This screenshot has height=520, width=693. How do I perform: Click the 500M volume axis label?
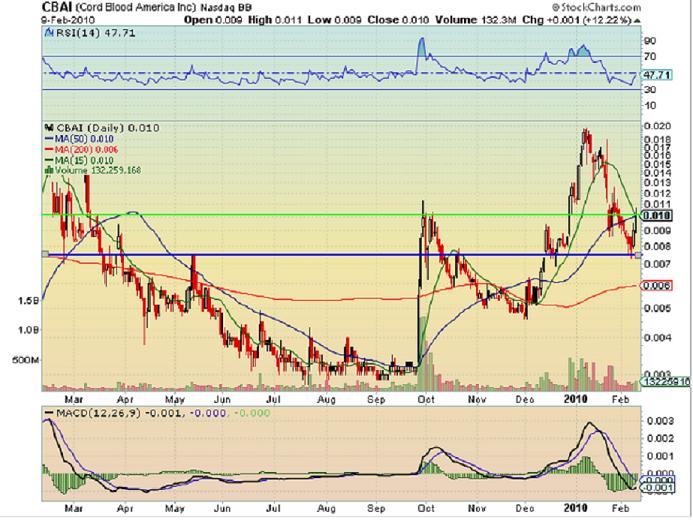tap(26, 361)
